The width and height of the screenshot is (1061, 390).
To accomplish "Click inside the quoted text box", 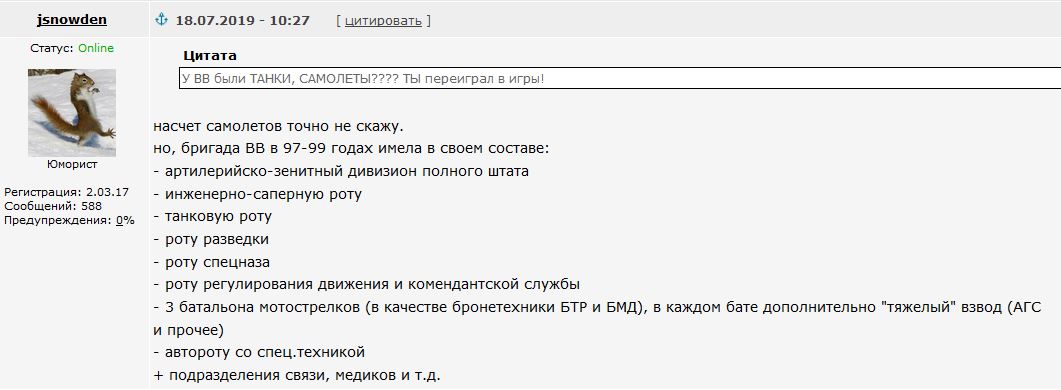I will [x=620, y=79].
